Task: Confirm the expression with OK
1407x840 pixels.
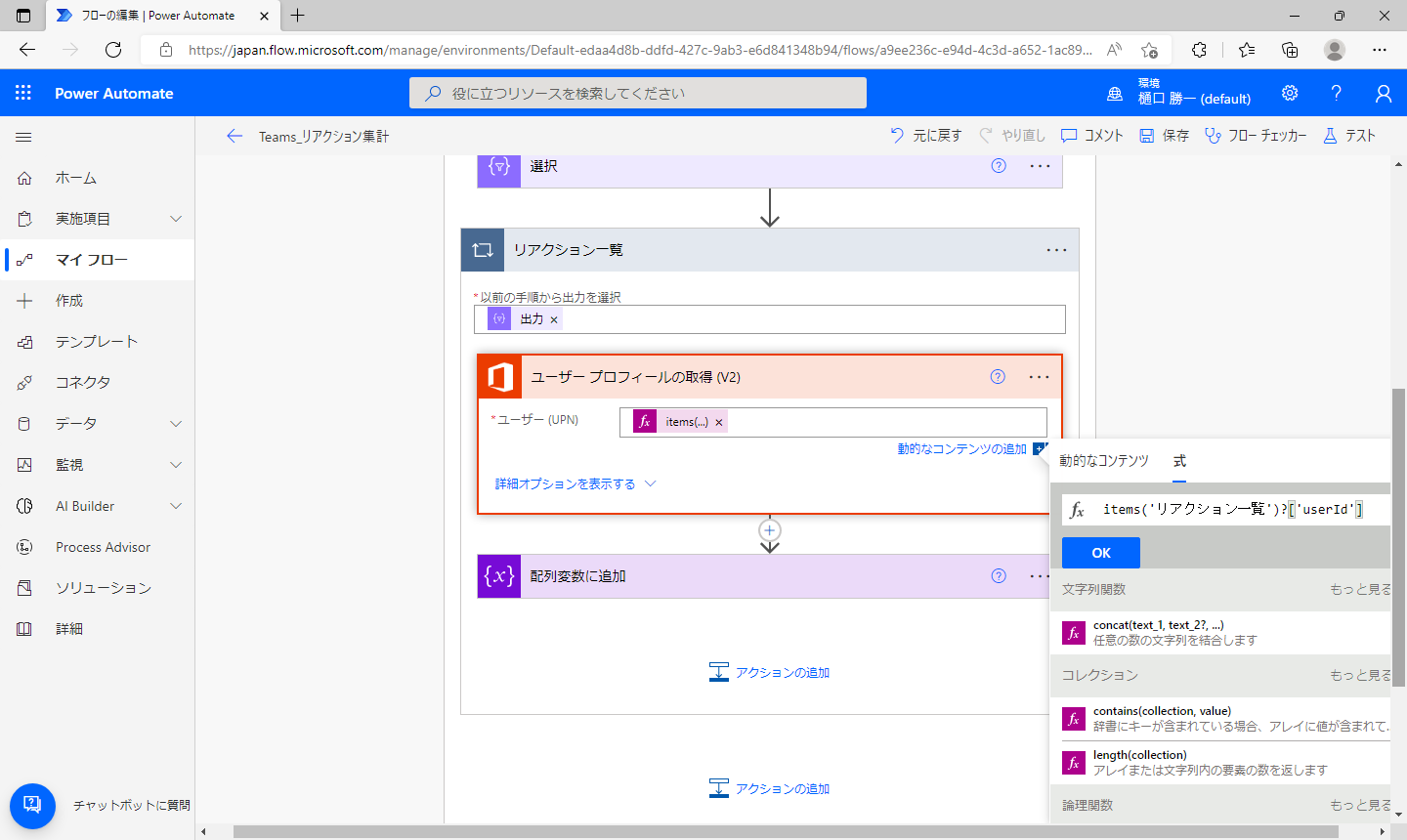Action: [x=1101, y=553]
